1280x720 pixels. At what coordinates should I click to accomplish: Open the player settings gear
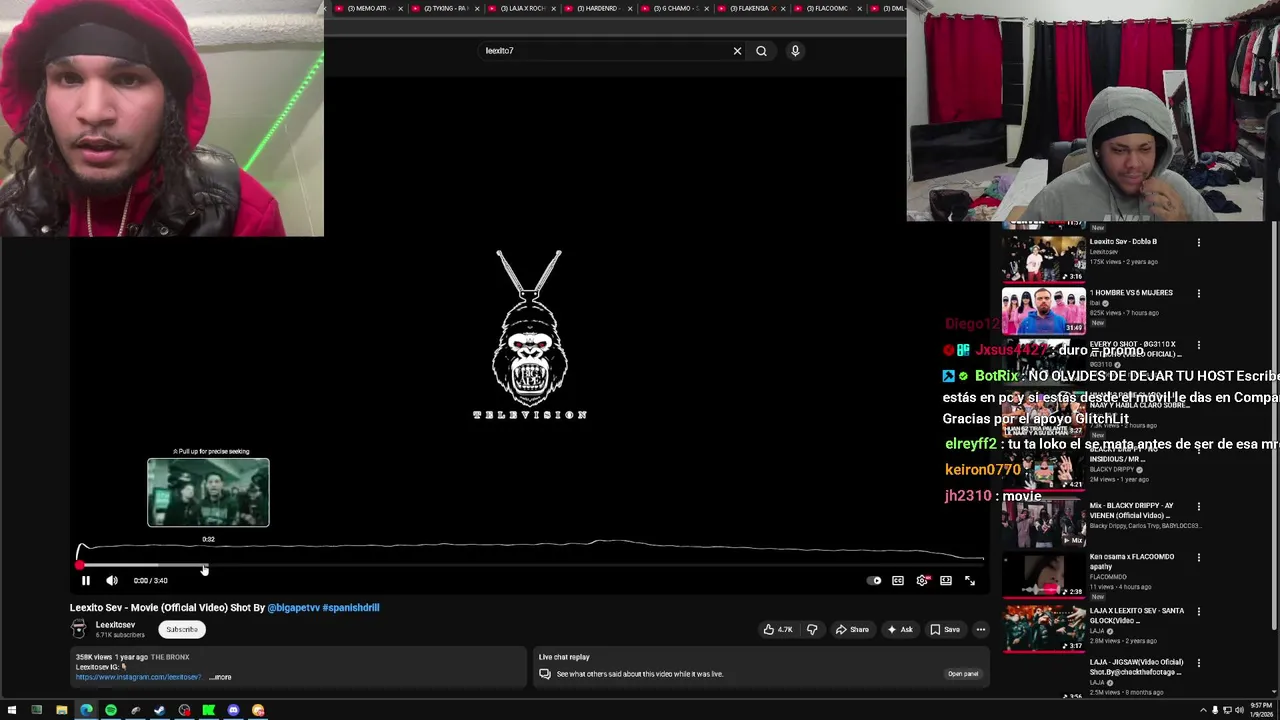pos(922,580)
